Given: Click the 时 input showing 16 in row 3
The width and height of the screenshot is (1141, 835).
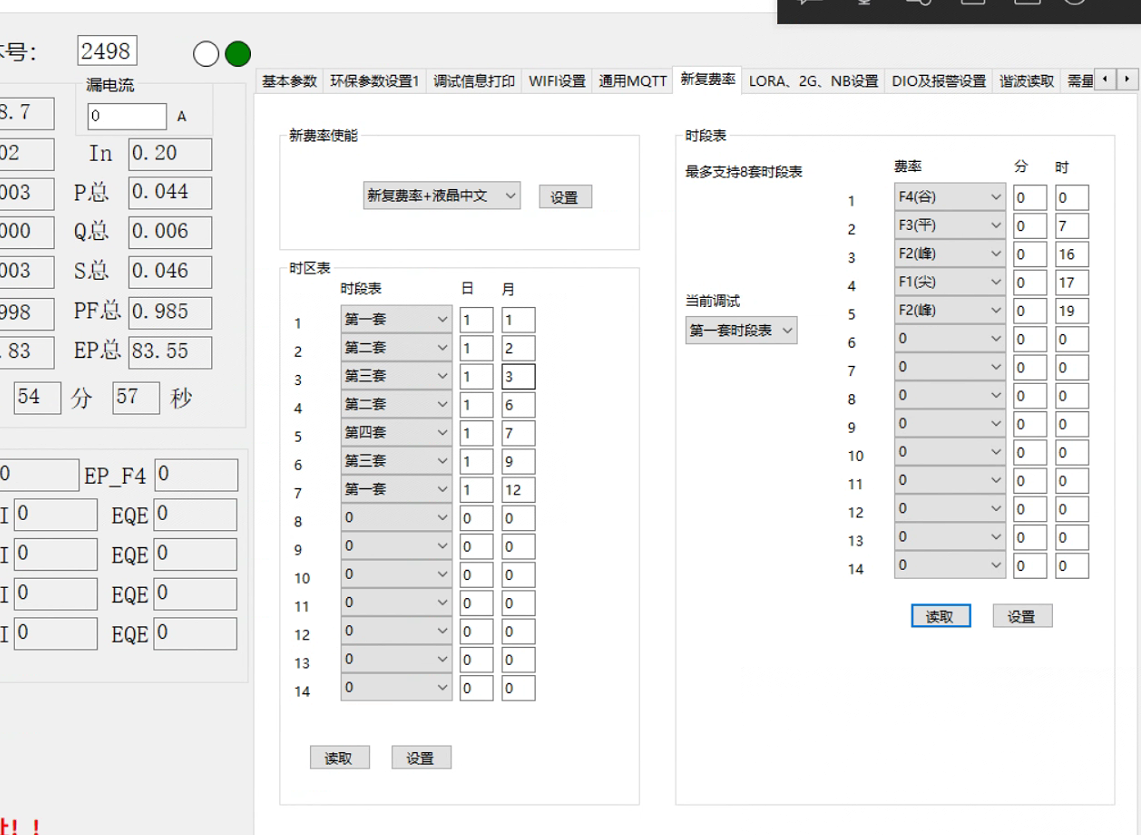Looking at the screenshot, I should pyautogui.click(x=1072, y=254).
